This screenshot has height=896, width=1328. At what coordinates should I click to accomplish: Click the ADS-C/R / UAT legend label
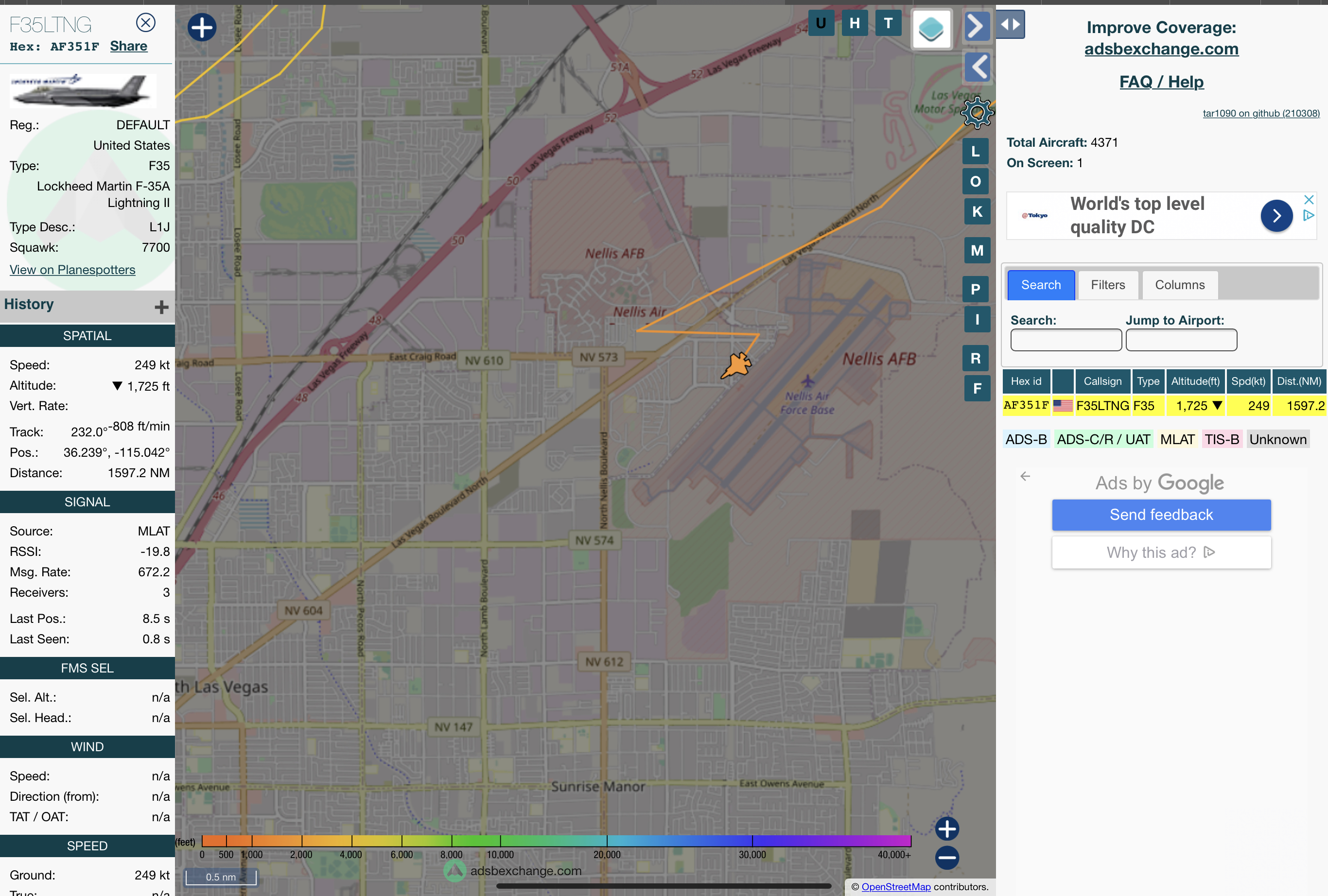[1103, 439]
